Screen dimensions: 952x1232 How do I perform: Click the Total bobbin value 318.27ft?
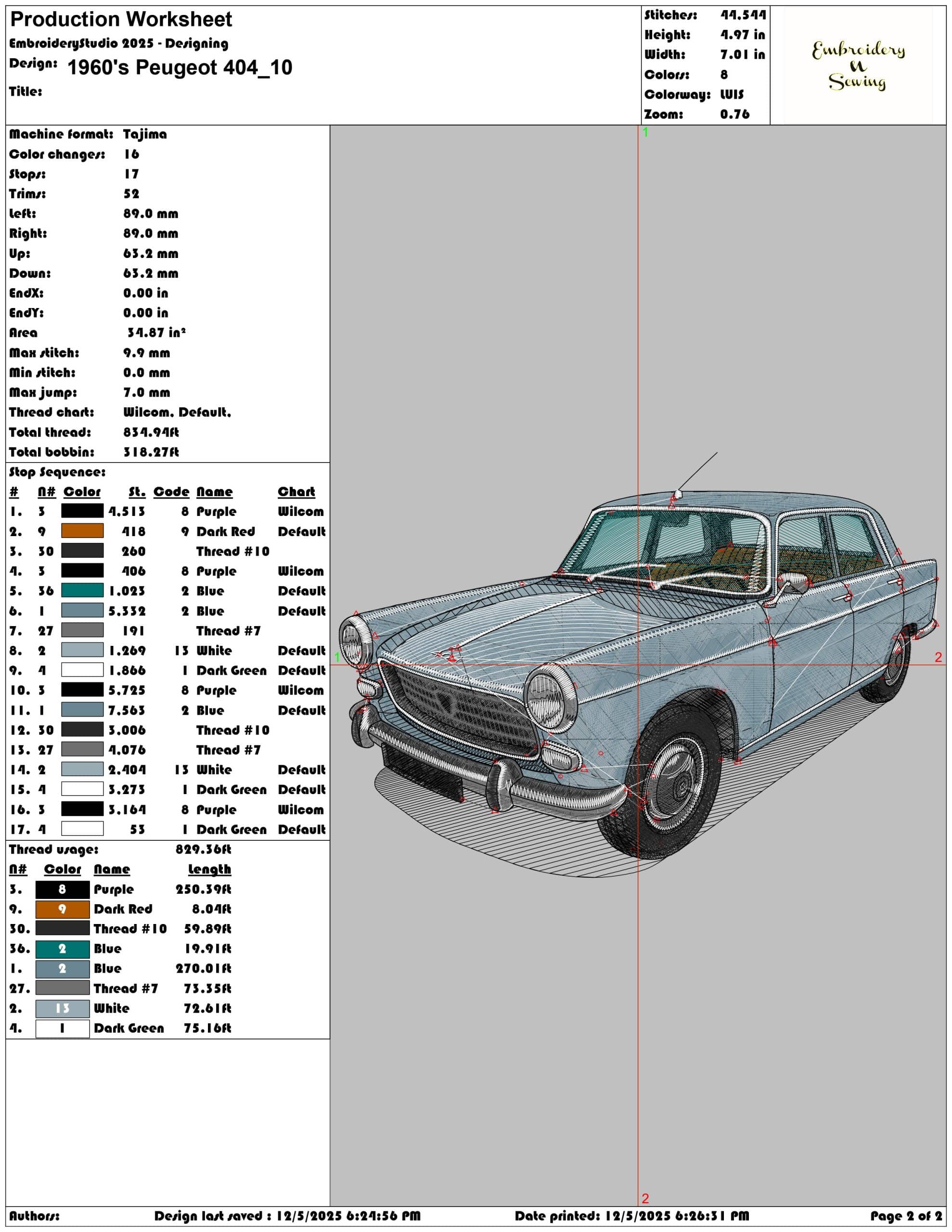pyautogui.click(x=151, y=452)
